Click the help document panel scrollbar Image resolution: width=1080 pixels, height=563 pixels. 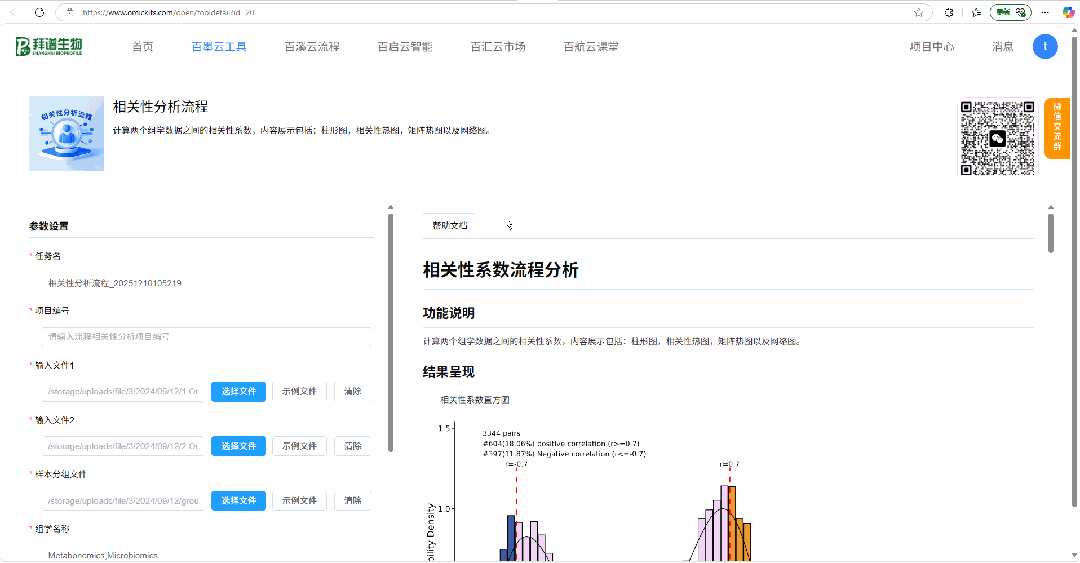click(x=1050, y=232)
